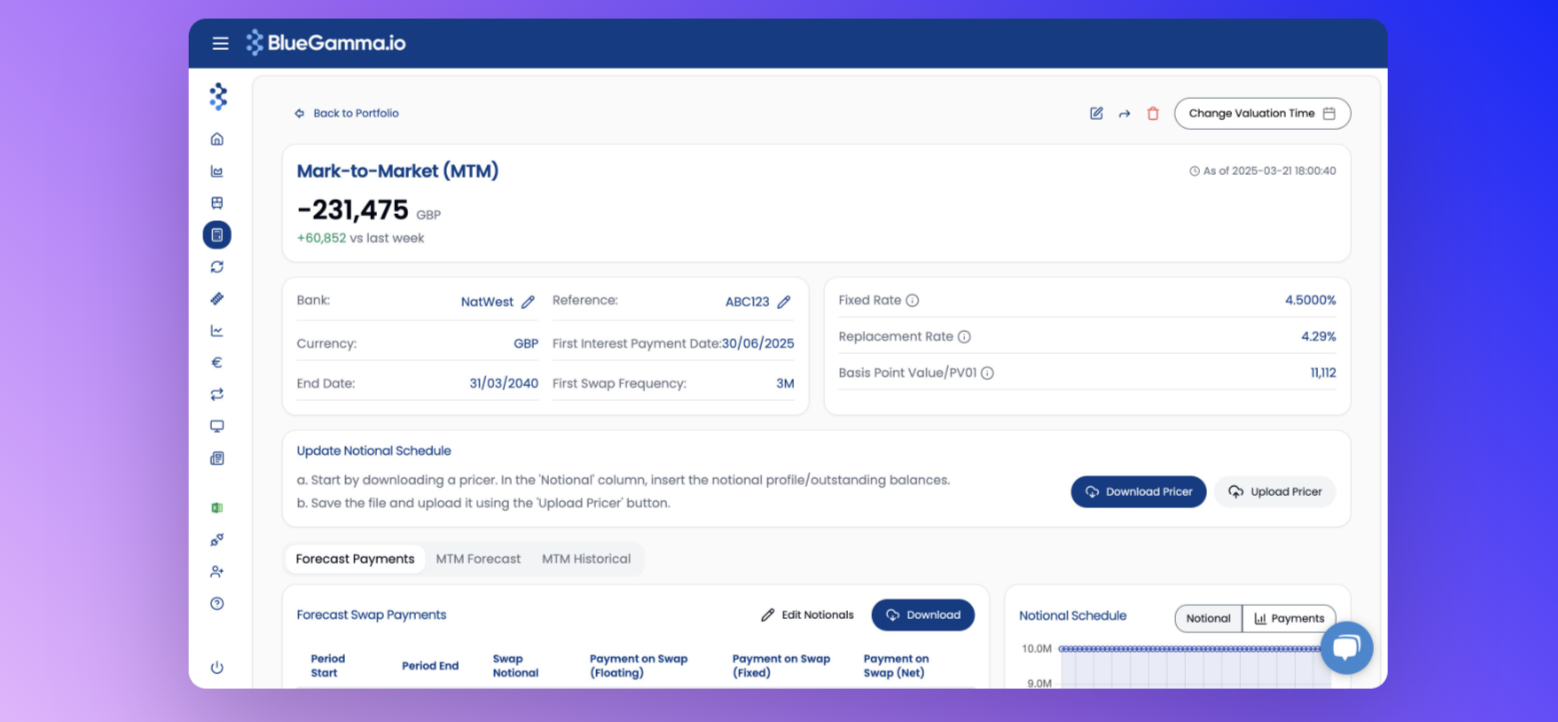Click the edit pencil icon near delete
The height and width of the screenshot is (722, 1558).
(x=1096, y=114)
